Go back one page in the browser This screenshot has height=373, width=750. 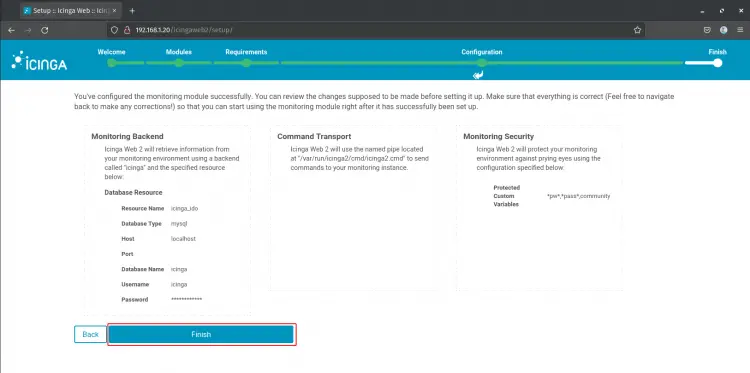pyautogui.click(x=11, y=30)
